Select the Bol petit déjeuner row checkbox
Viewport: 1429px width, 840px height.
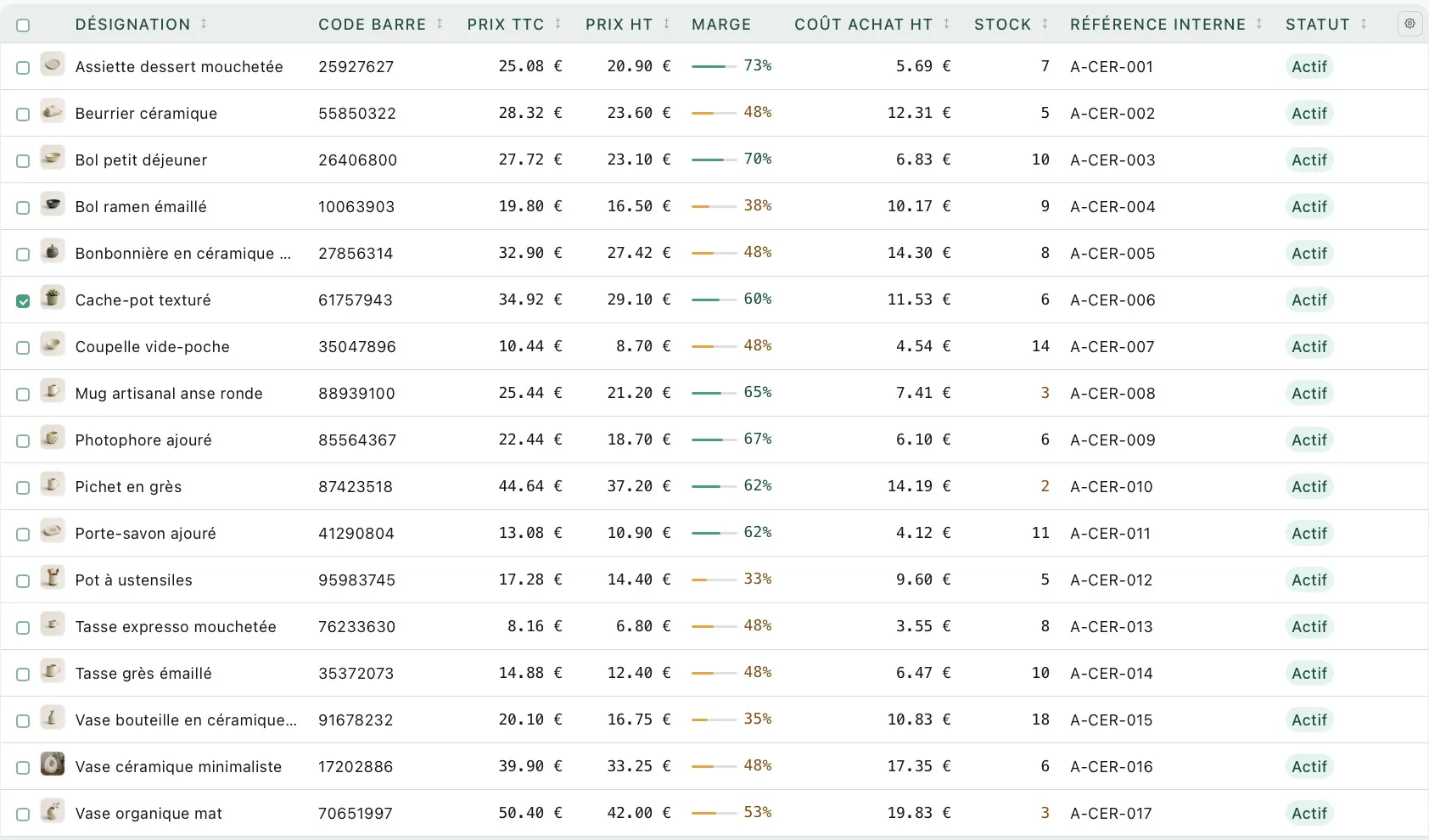(23, 161)
